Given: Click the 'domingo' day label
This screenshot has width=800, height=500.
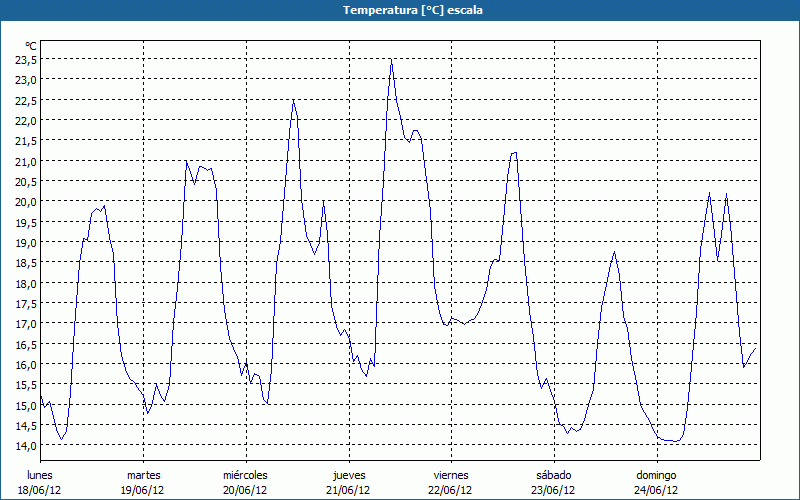Looking at the screenshot, I should tap(656, 475).
